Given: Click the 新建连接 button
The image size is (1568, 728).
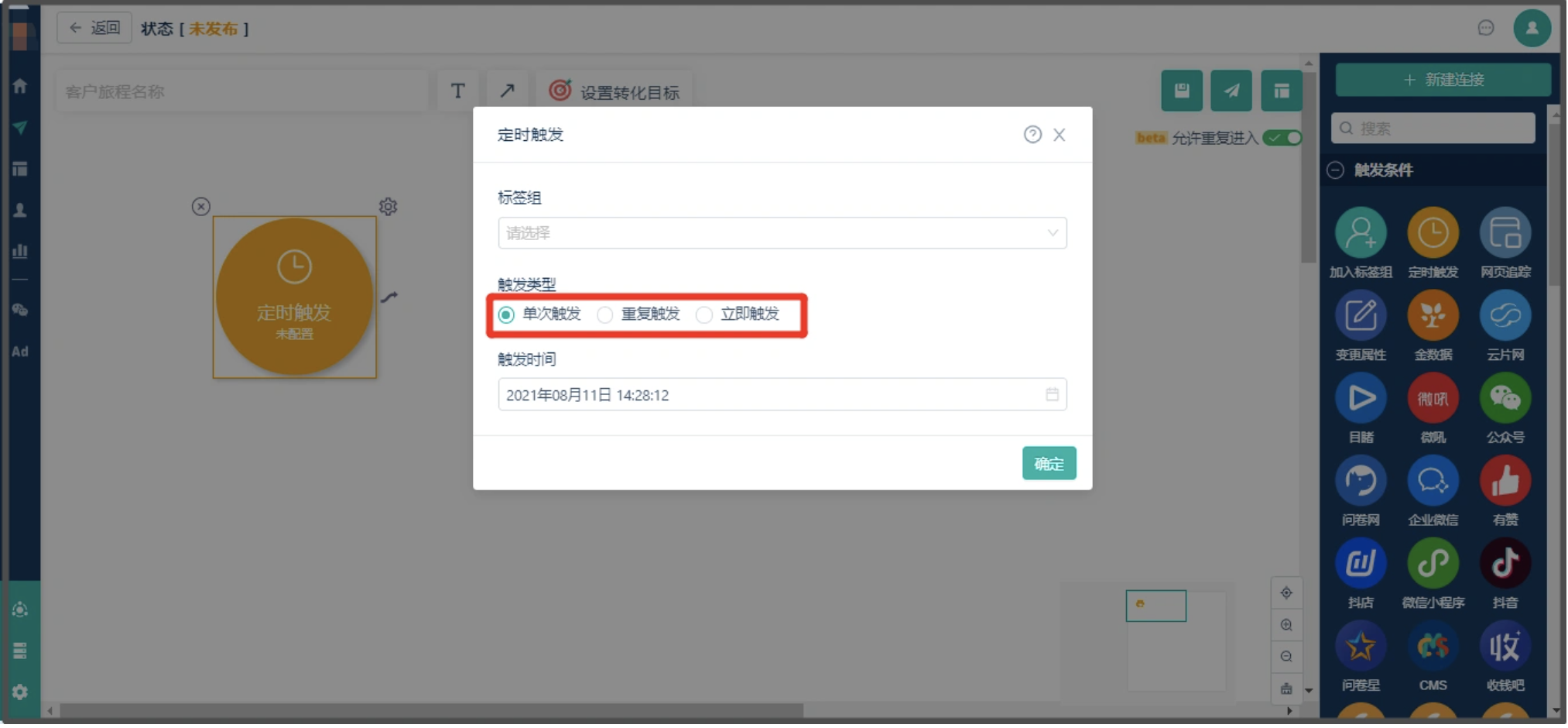Looking at the screenshot, I should (1445, 80).
